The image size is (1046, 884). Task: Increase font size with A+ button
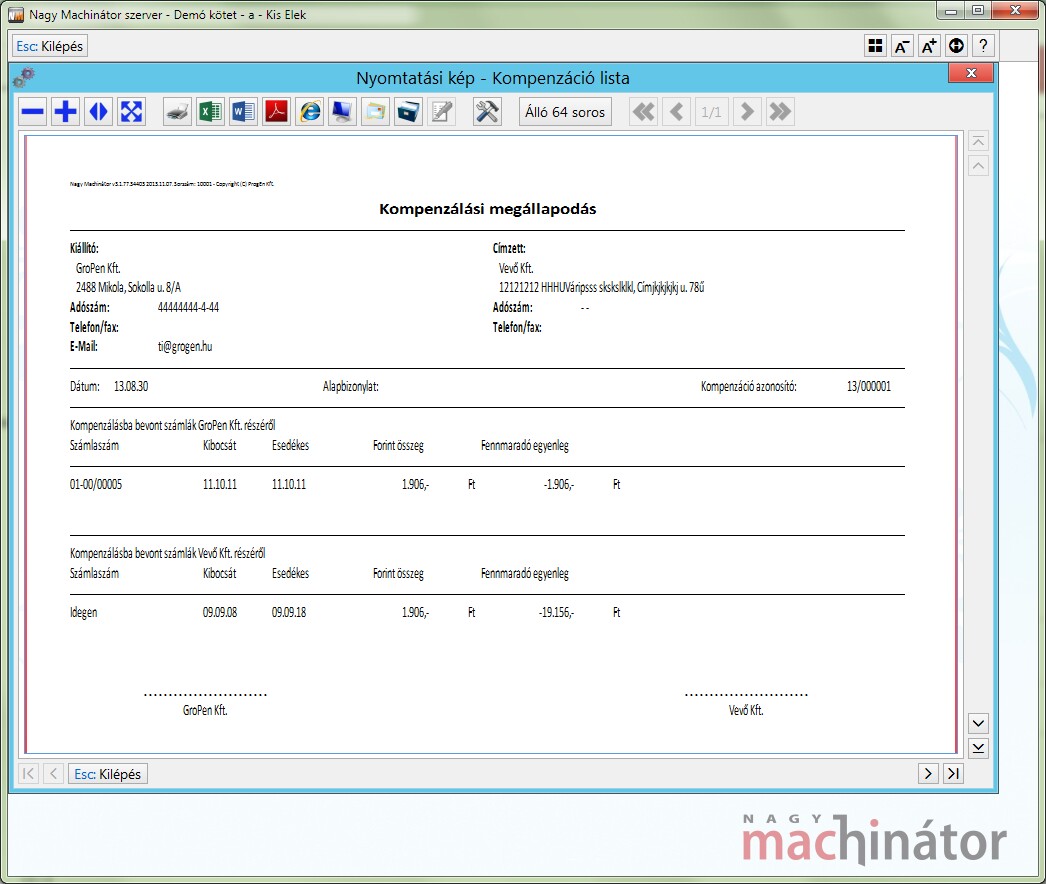(929, 46)
